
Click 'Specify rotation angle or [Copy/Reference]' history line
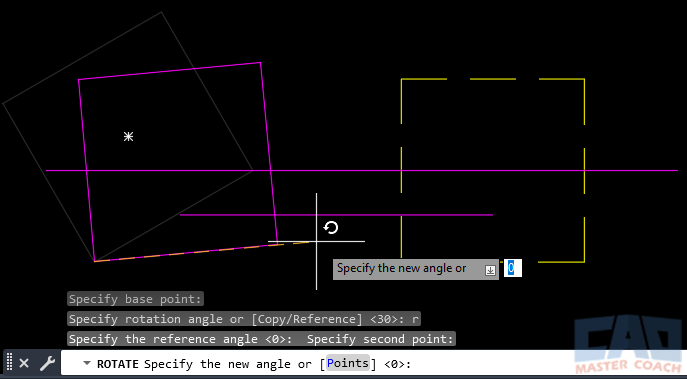pos(244,319)
